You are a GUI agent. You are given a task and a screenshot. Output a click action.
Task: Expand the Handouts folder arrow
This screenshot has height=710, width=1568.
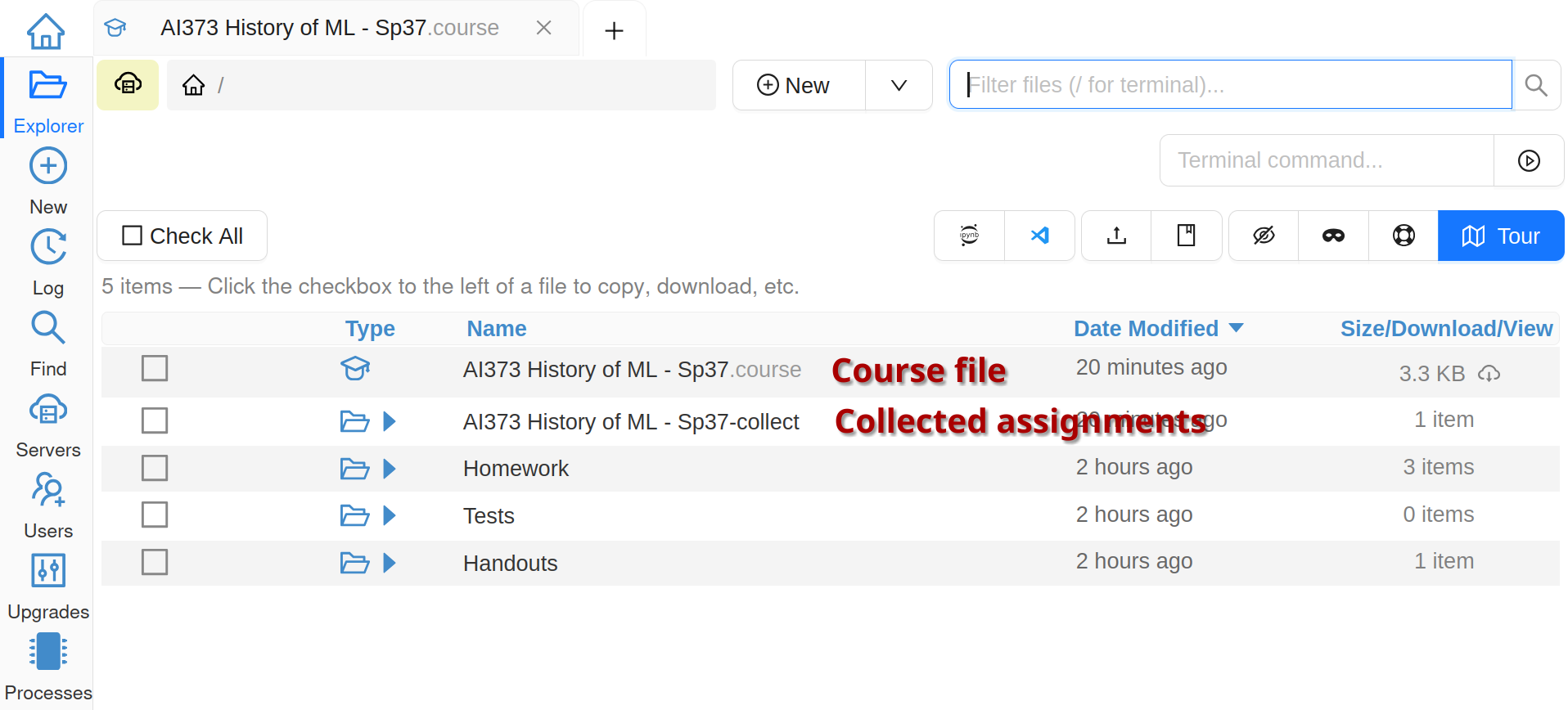390,563
